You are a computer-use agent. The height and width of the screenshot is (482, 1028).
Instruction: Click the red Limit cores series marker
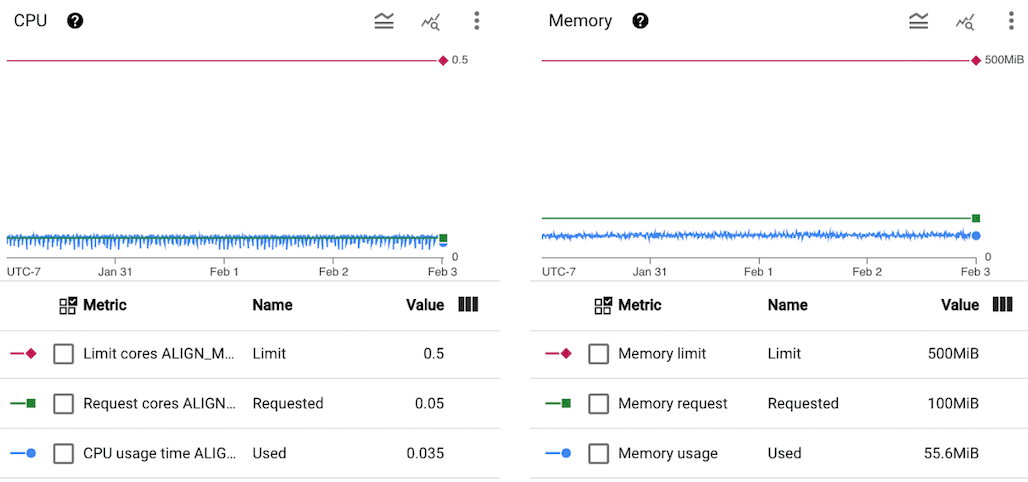(x=24, y=354)
